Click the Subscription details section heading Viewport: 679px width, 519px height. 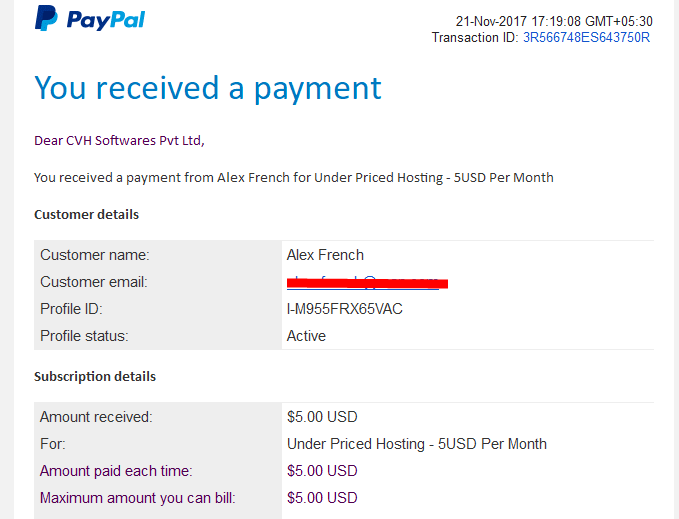(95, 377)
